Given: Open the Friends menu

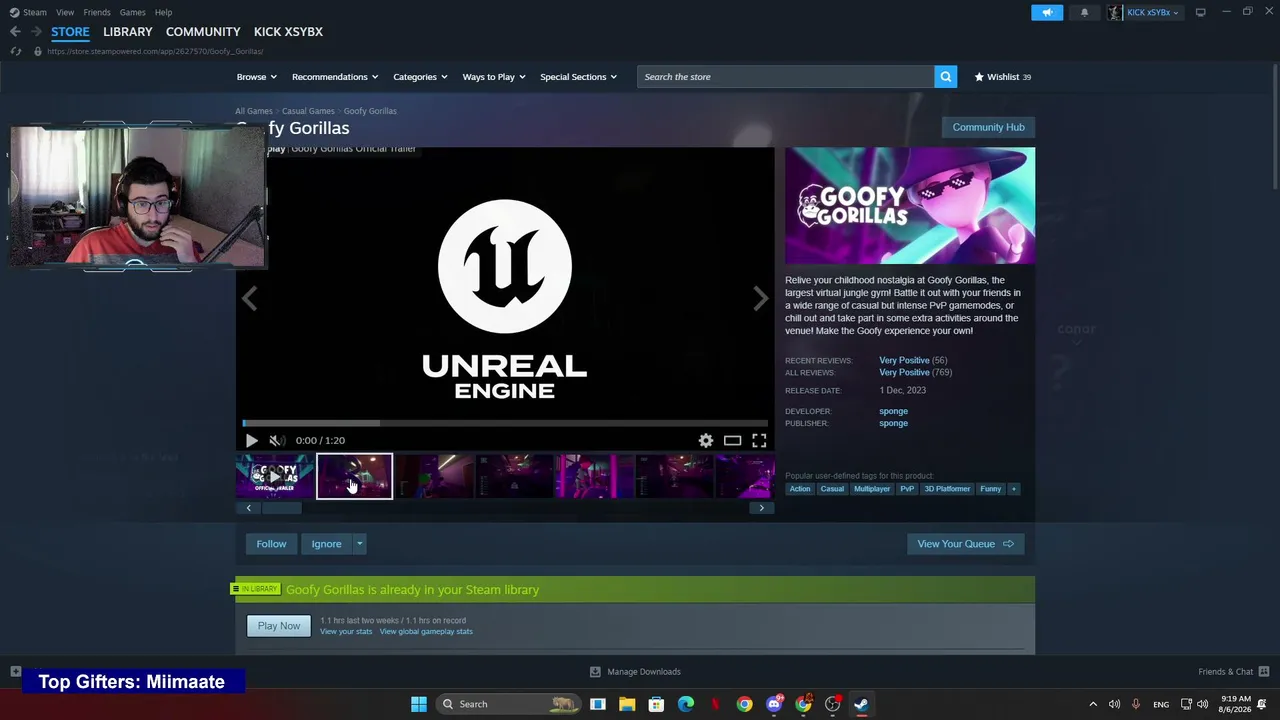Looking at the screenshot, I should [97, 12].
